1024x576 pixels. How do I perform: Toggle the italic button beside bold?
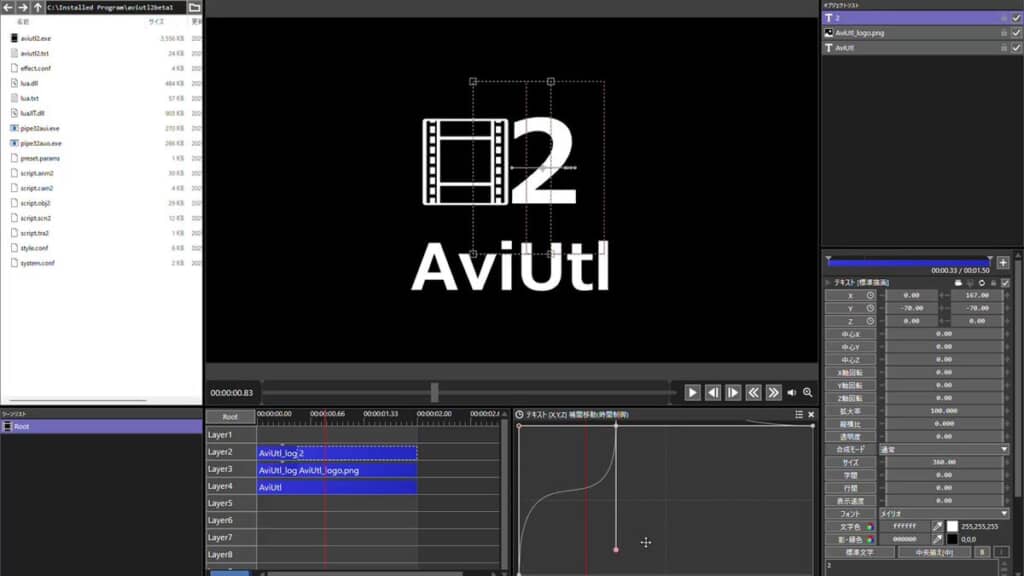pyautogui.click(x=1001, y=552)
